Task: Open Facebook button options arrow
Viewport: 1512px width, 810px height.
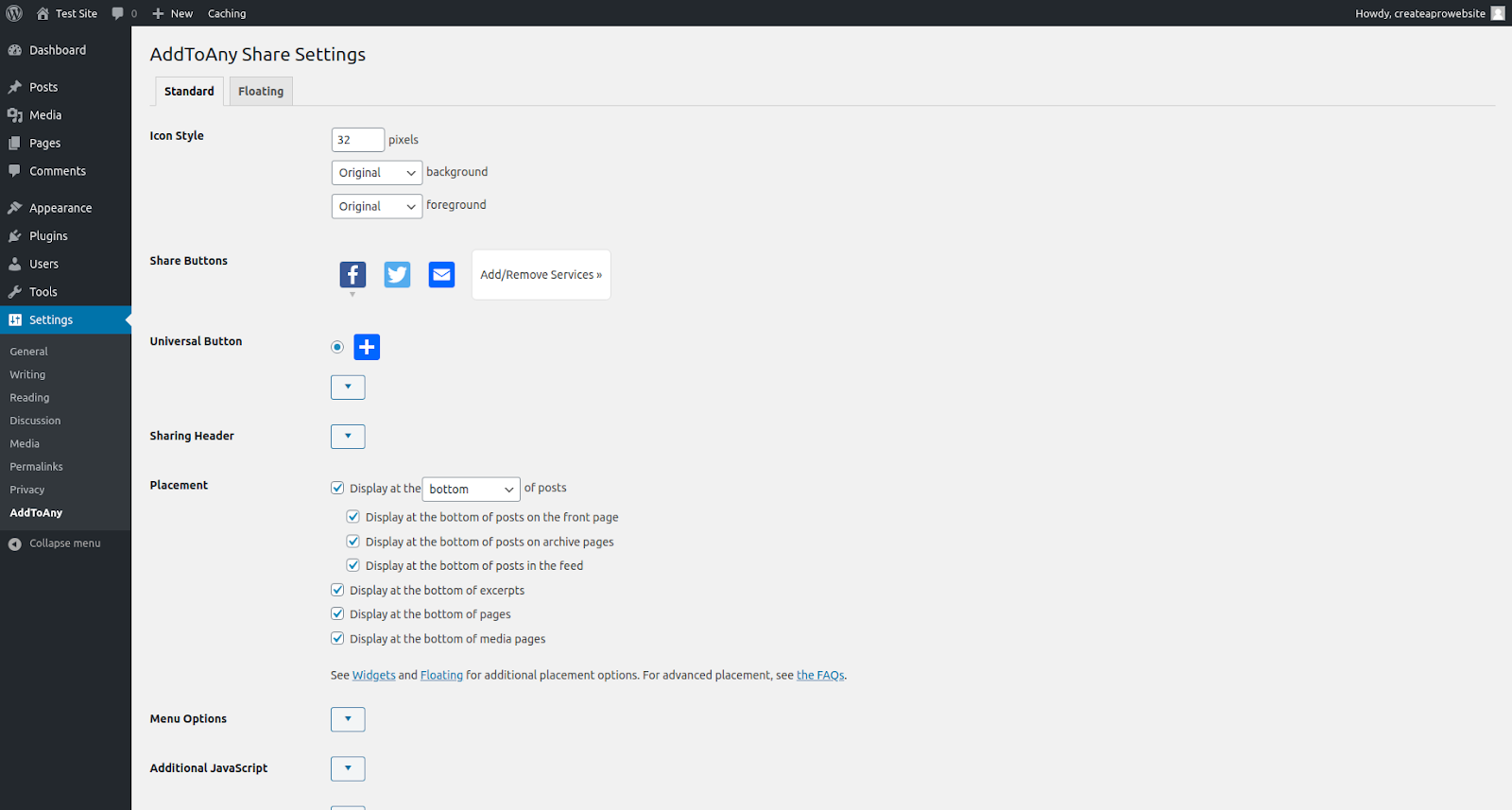Action: pos(352,295)
